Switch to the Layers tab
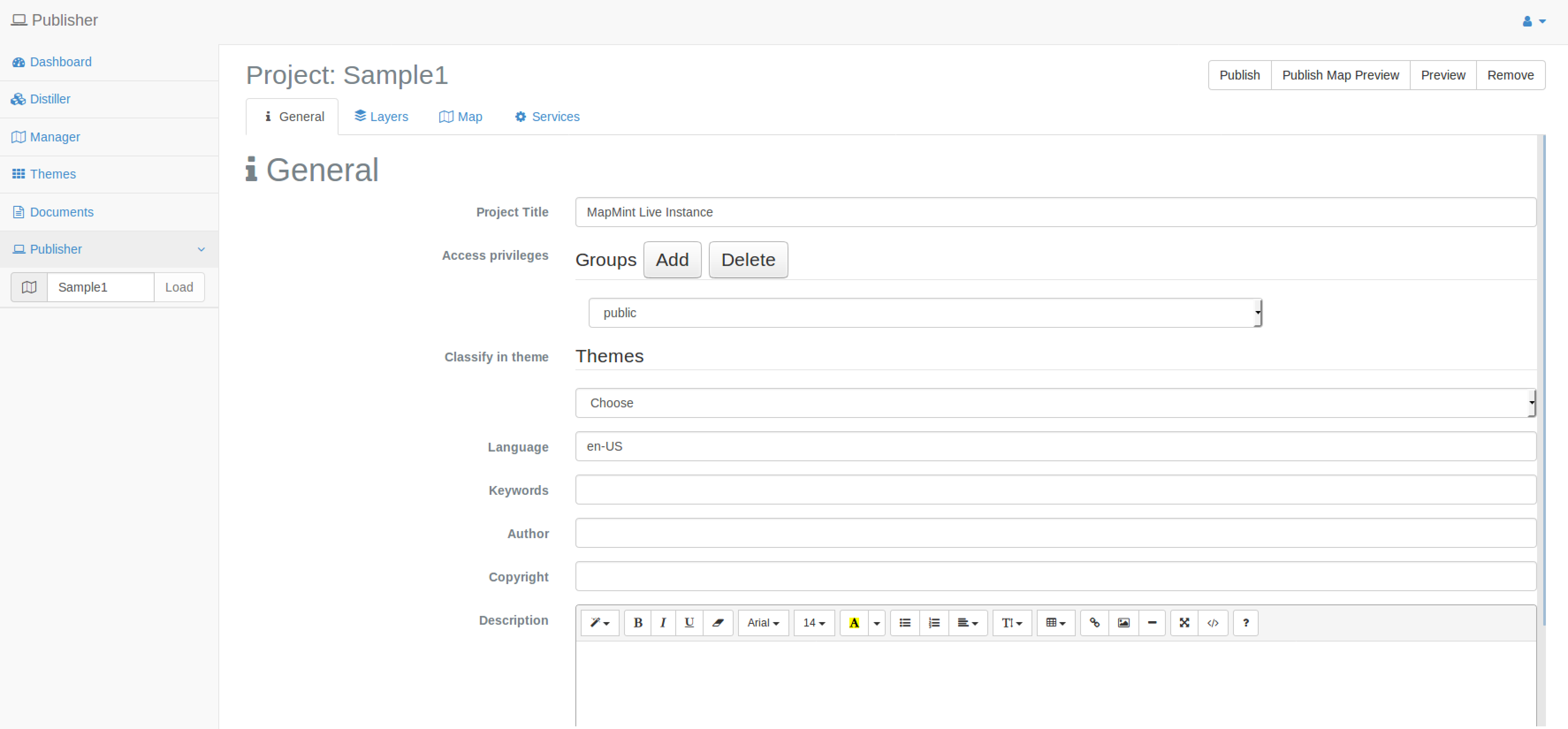The image size is (1568, 729). [x=381, y=116]
